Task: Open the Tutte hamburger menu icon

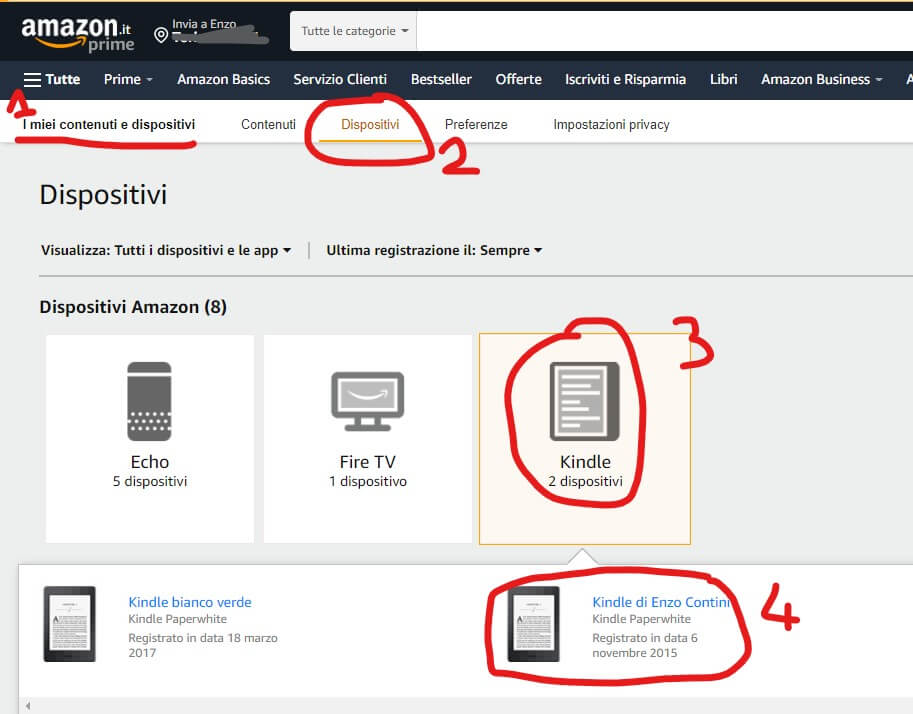Action: [33, 79]
